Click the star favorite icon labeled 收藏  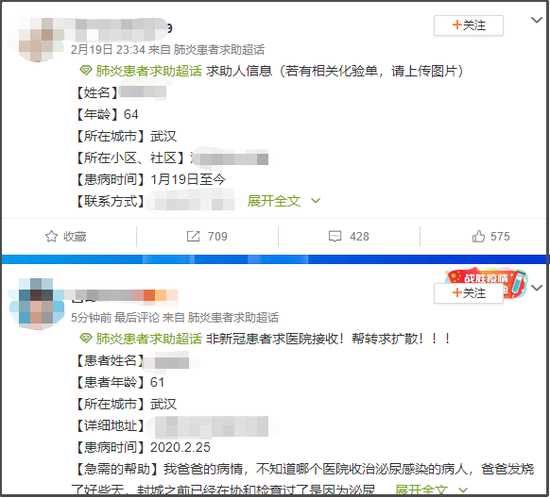pyautogui.click(x=51, y=236)
